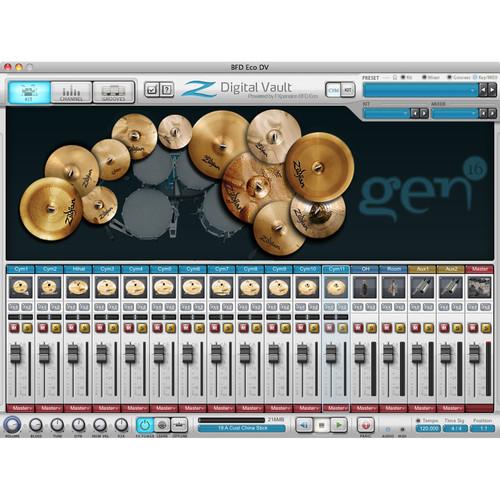Screen dimensions: 500x500
Task: Click the Dyn knob
Action: point(79,425)
